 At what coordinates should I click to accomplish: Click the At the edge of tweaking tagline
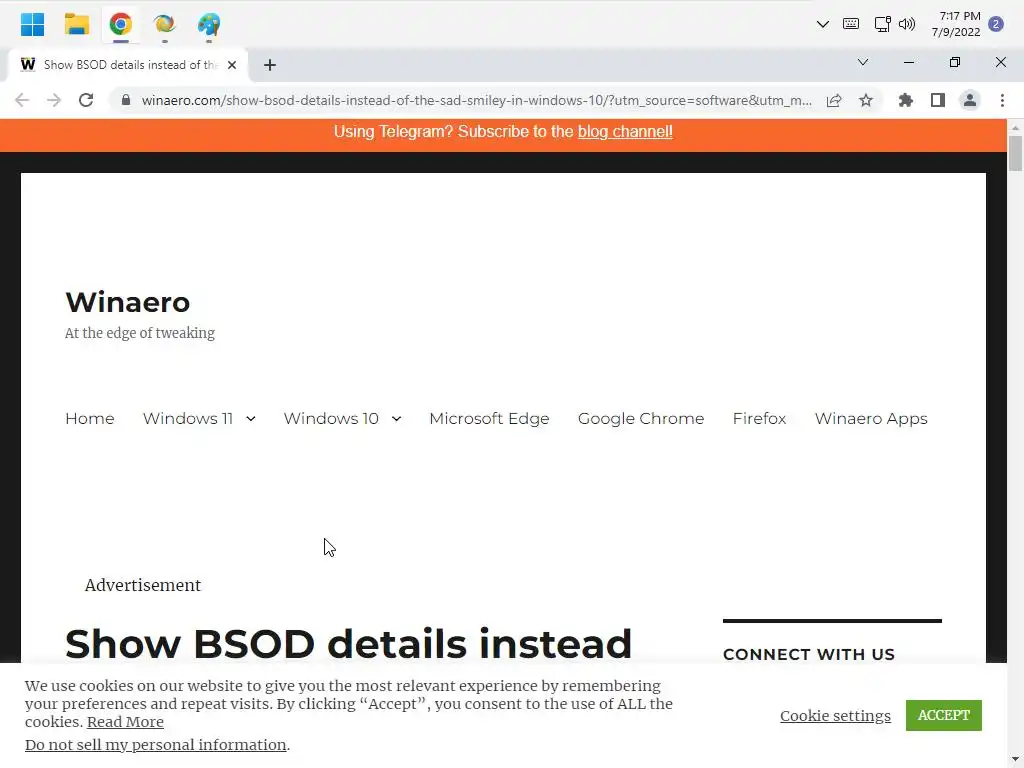click(140, 333)
